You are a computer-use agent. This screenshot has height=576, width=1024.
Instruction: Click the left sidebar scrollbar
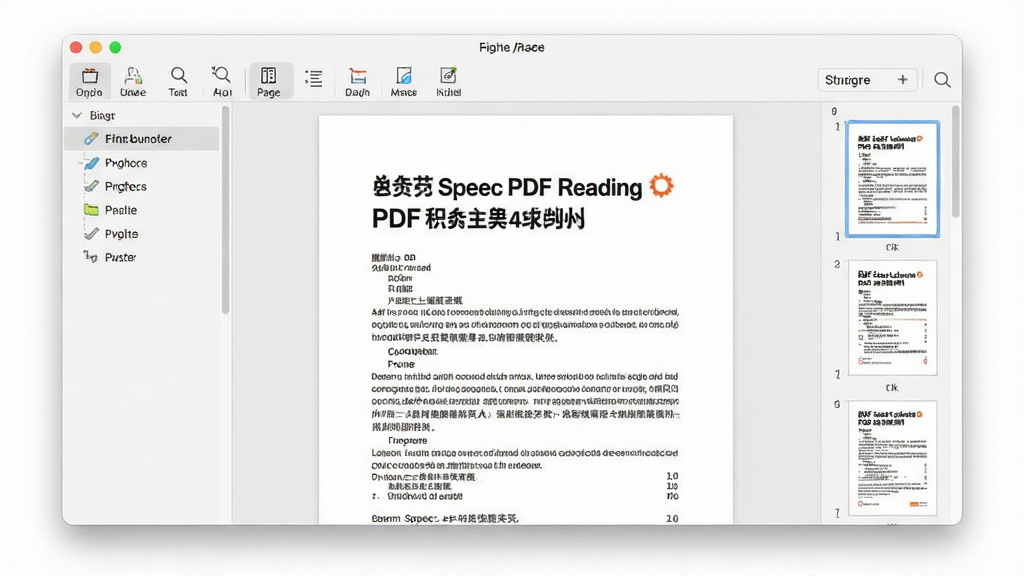(x=225, y=210)
